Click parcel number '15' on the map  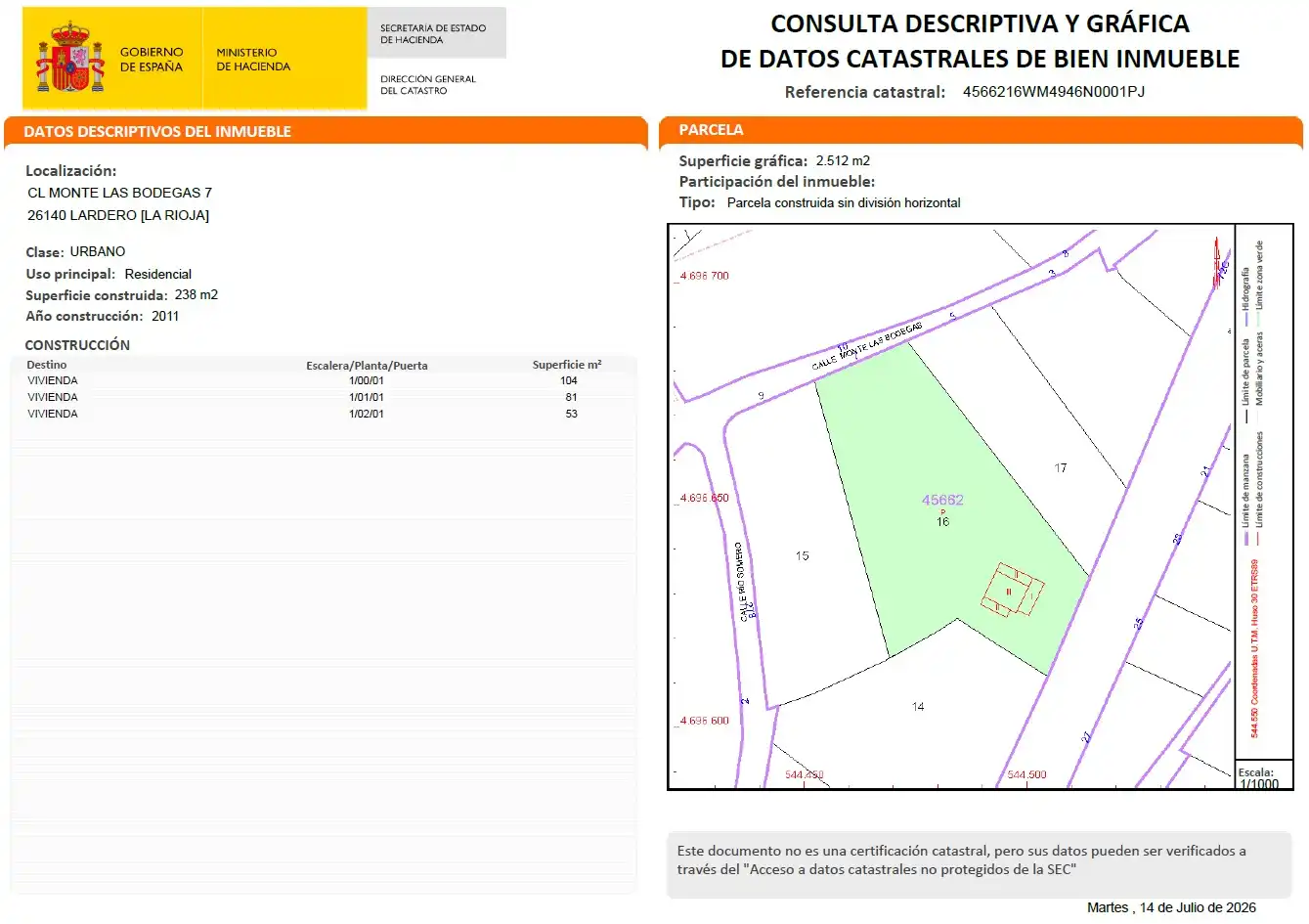[802, 555]
